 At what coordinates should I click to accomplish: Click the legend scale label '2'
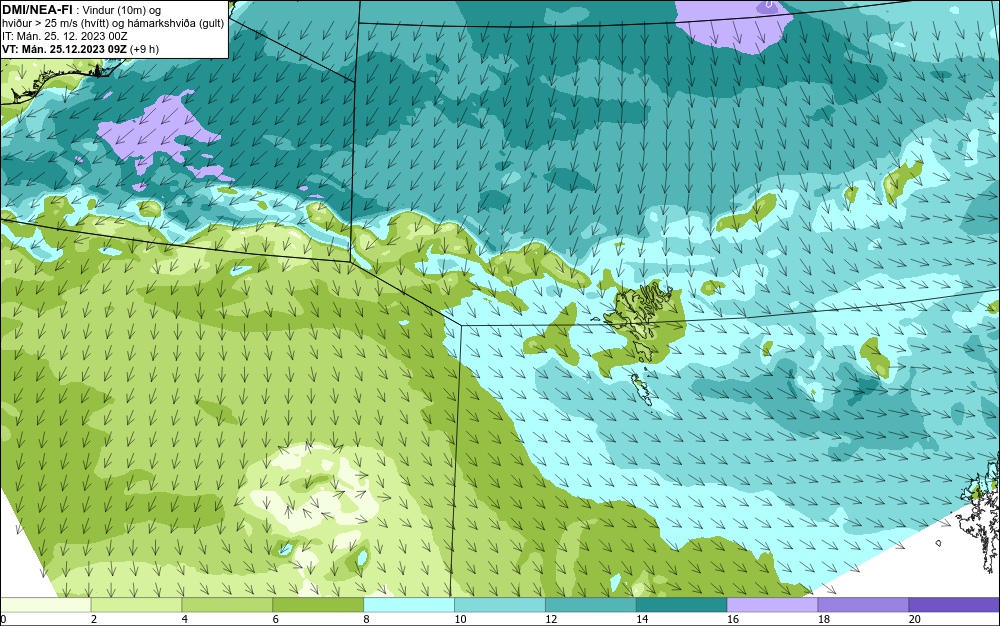(94, 619)
